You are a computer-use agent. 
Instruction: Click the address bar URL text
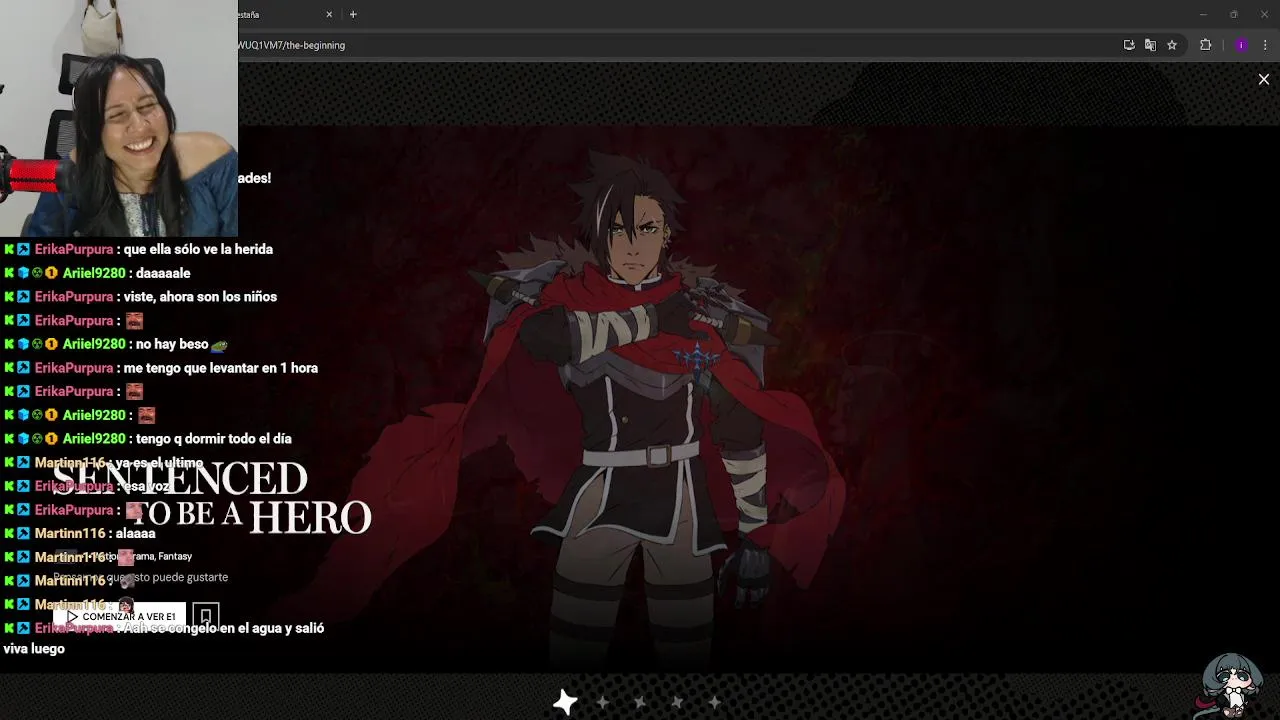[291, 45]
